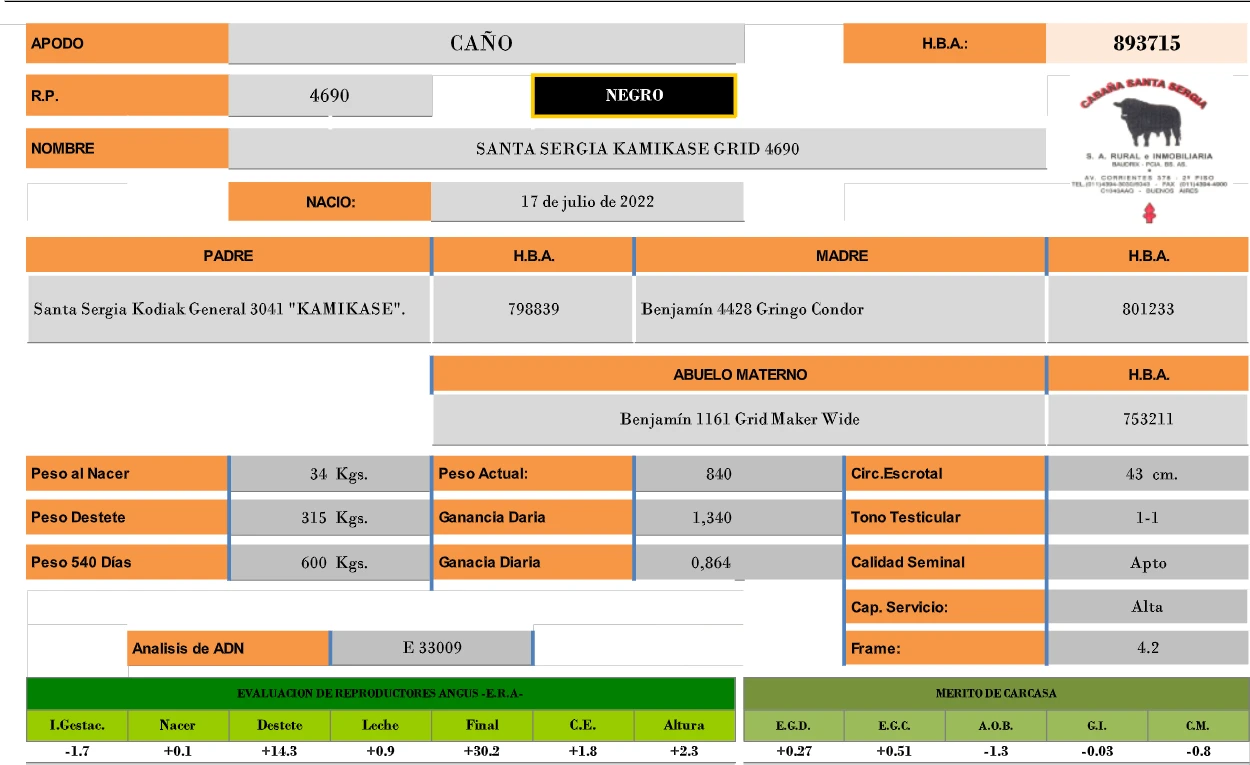This screenshot has width=1250, height=765.
Task: Click the E.G.D. column header
Action: click(794, 725)
